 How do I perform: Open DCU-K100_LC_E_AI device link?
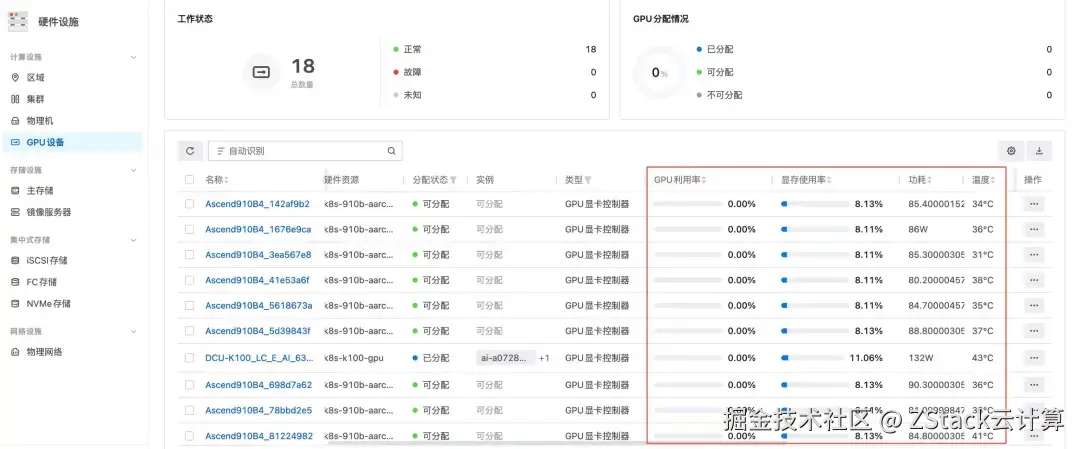(259, 358)
